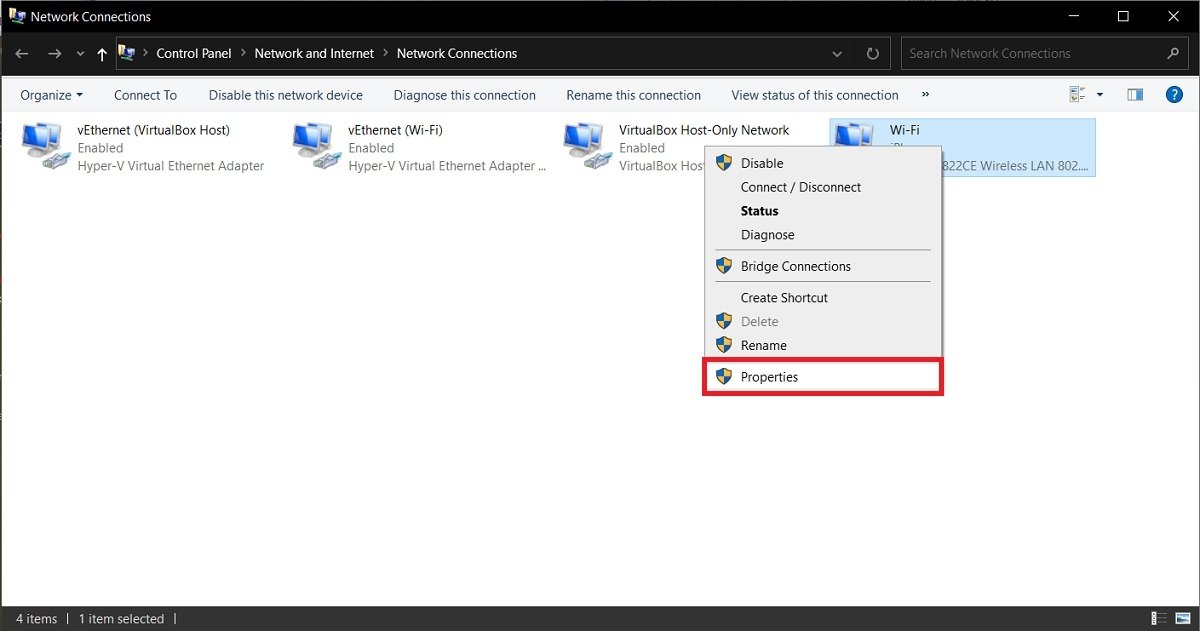Screen dimensions: 1200x631
Task: Click Rename this connection
Action: point(634,95)
